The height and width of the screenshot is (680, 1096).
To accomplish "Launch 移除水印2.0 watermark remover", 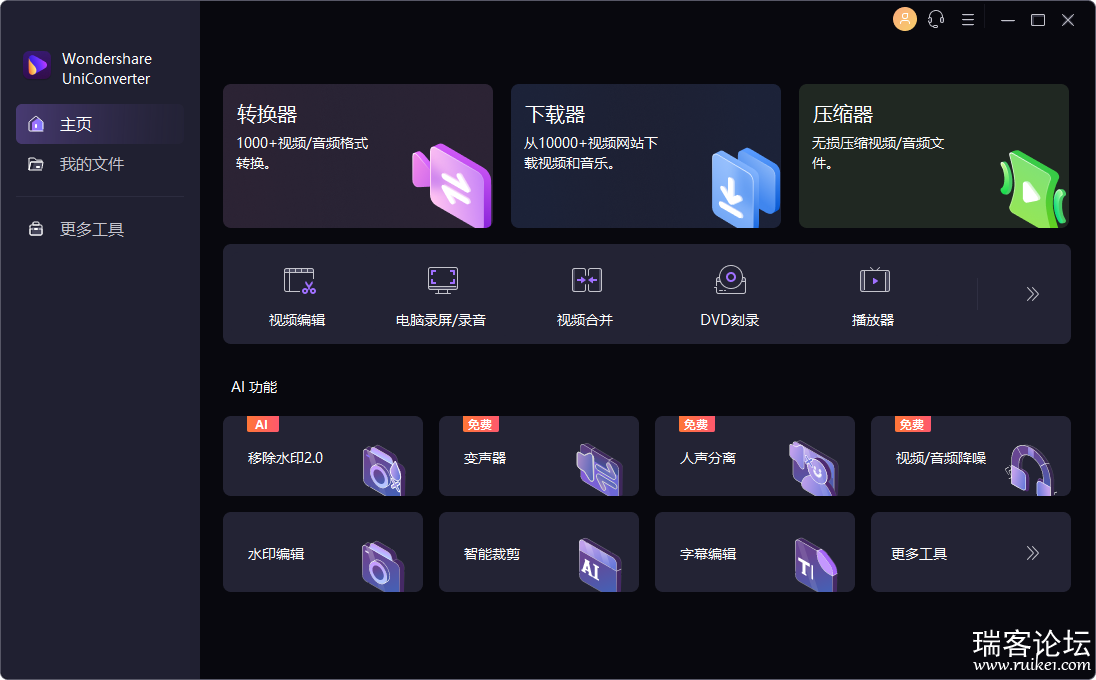I will tap(322, 457).
